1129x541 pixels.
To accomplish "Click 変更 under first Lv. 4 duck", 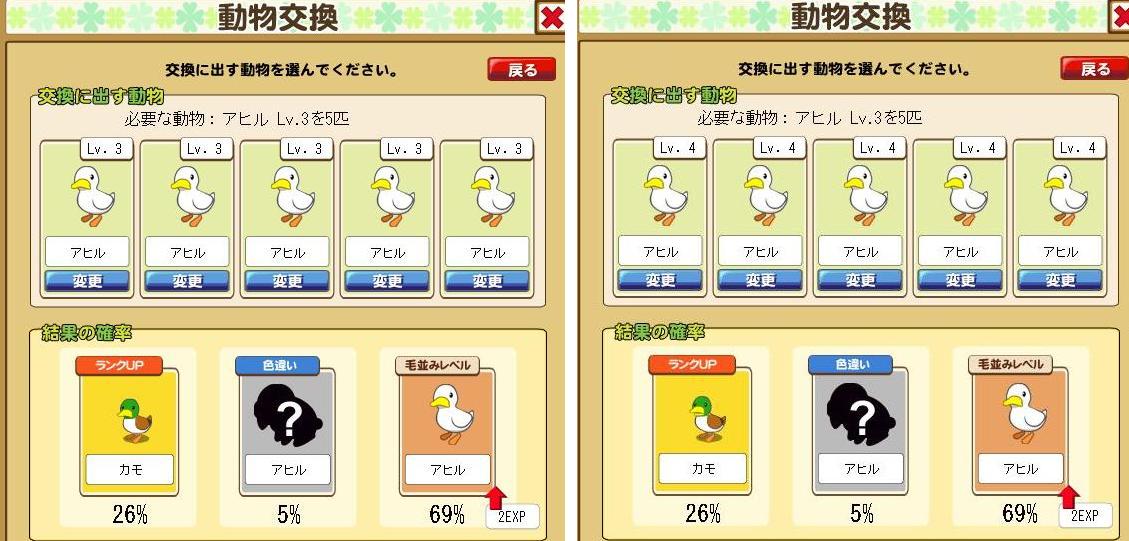I will 660,280.
